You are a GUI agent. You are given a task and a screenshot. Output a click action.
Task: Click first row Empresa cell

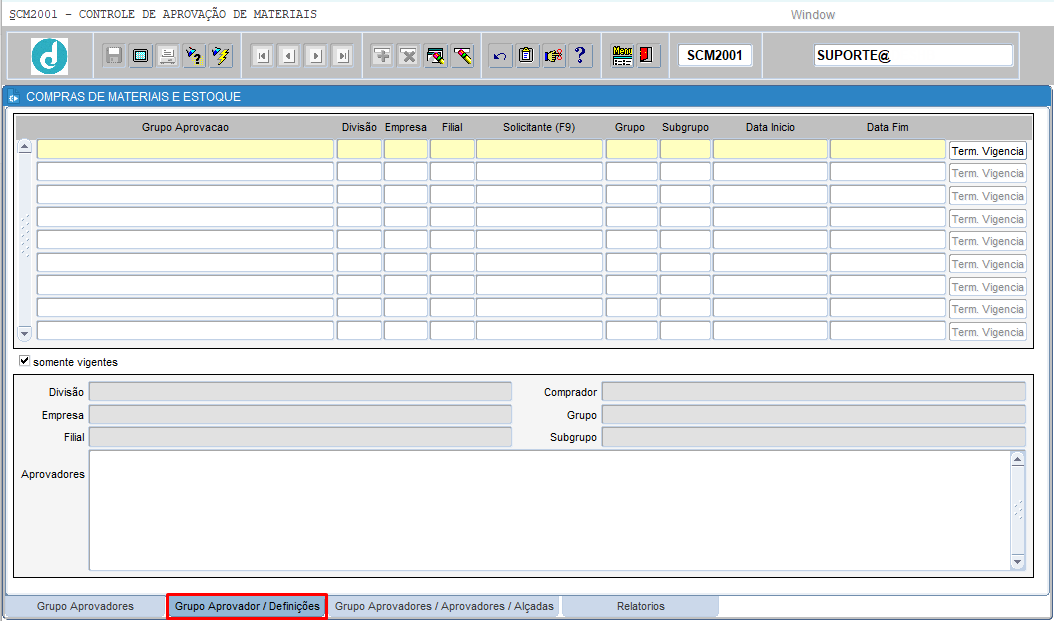[x=405, y=149]
